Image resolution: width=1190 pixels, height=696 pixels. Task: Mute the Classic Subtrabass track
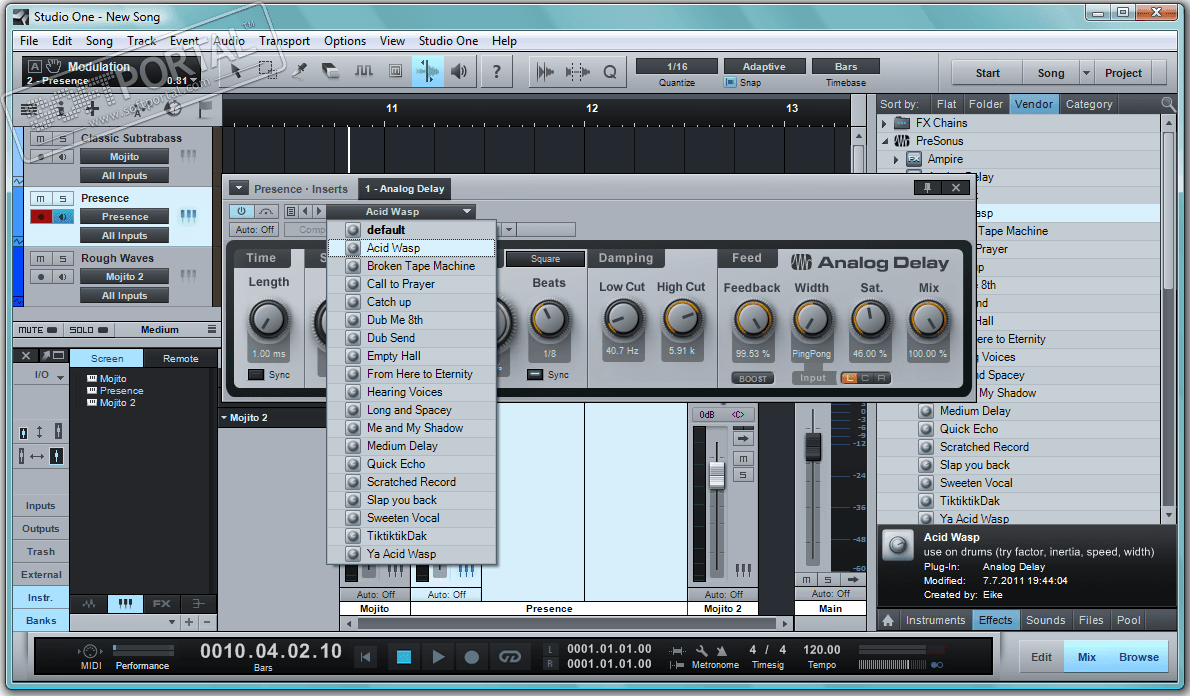coord(41,138)
